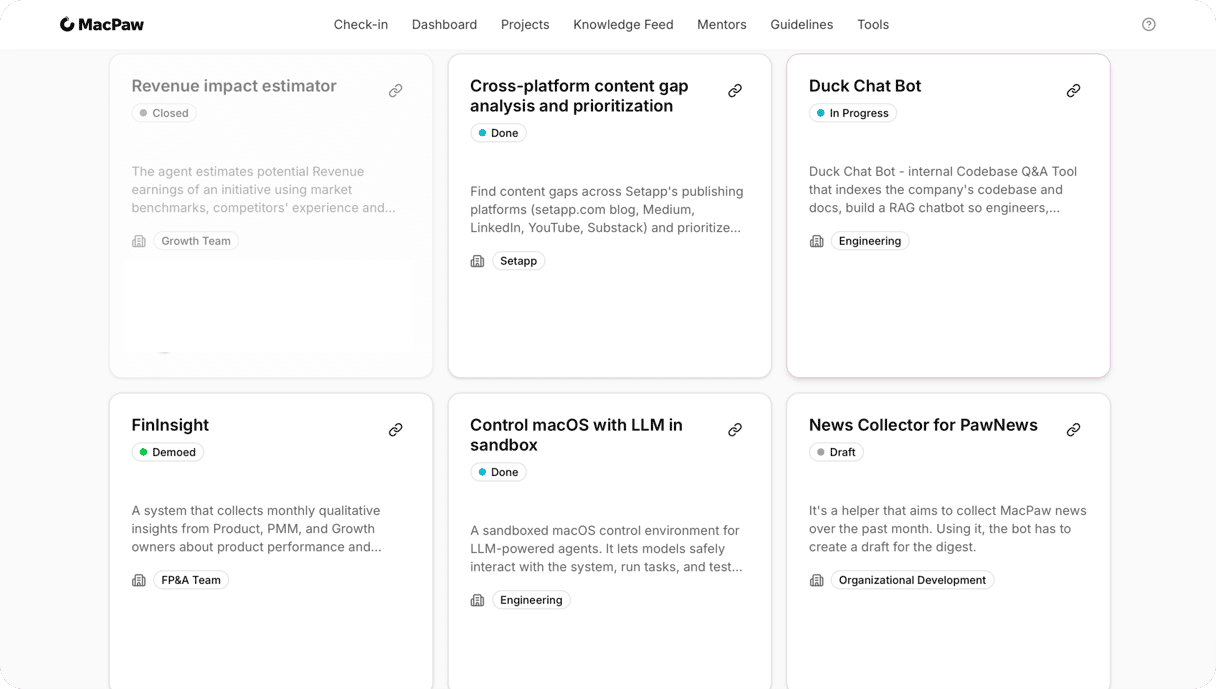Click link icon on FinInsight card
Screen dimensions: 1216x689
pos(396,430)
